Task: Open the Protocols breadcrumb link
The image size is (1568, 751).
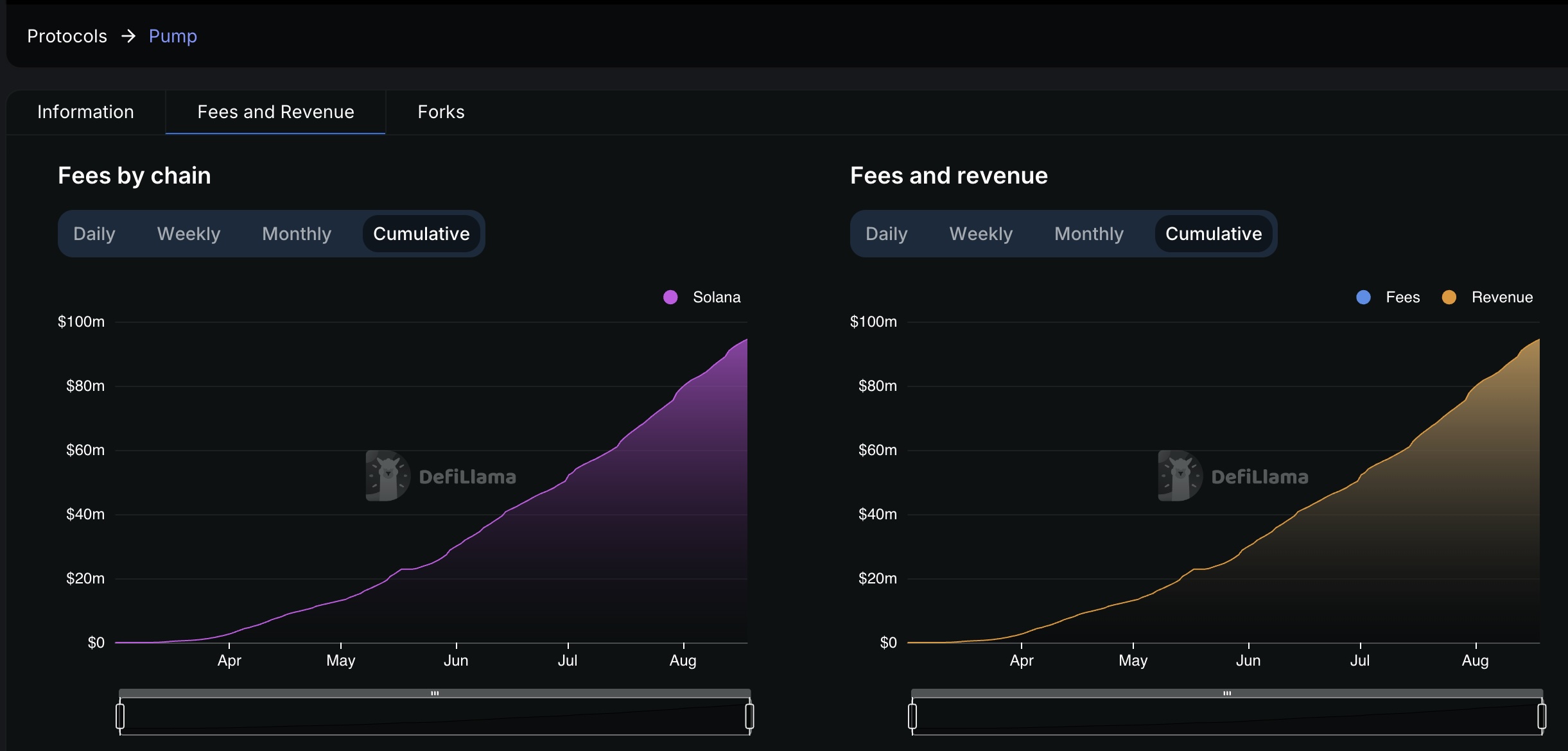Action: (67, 36)
